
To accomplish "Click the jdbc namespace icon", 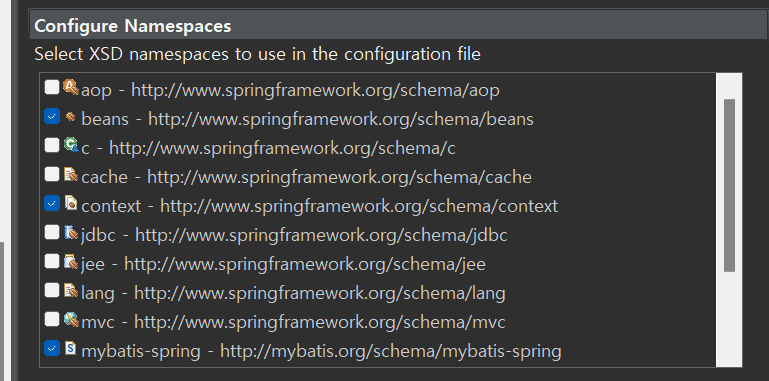I will tap(71, 232).
